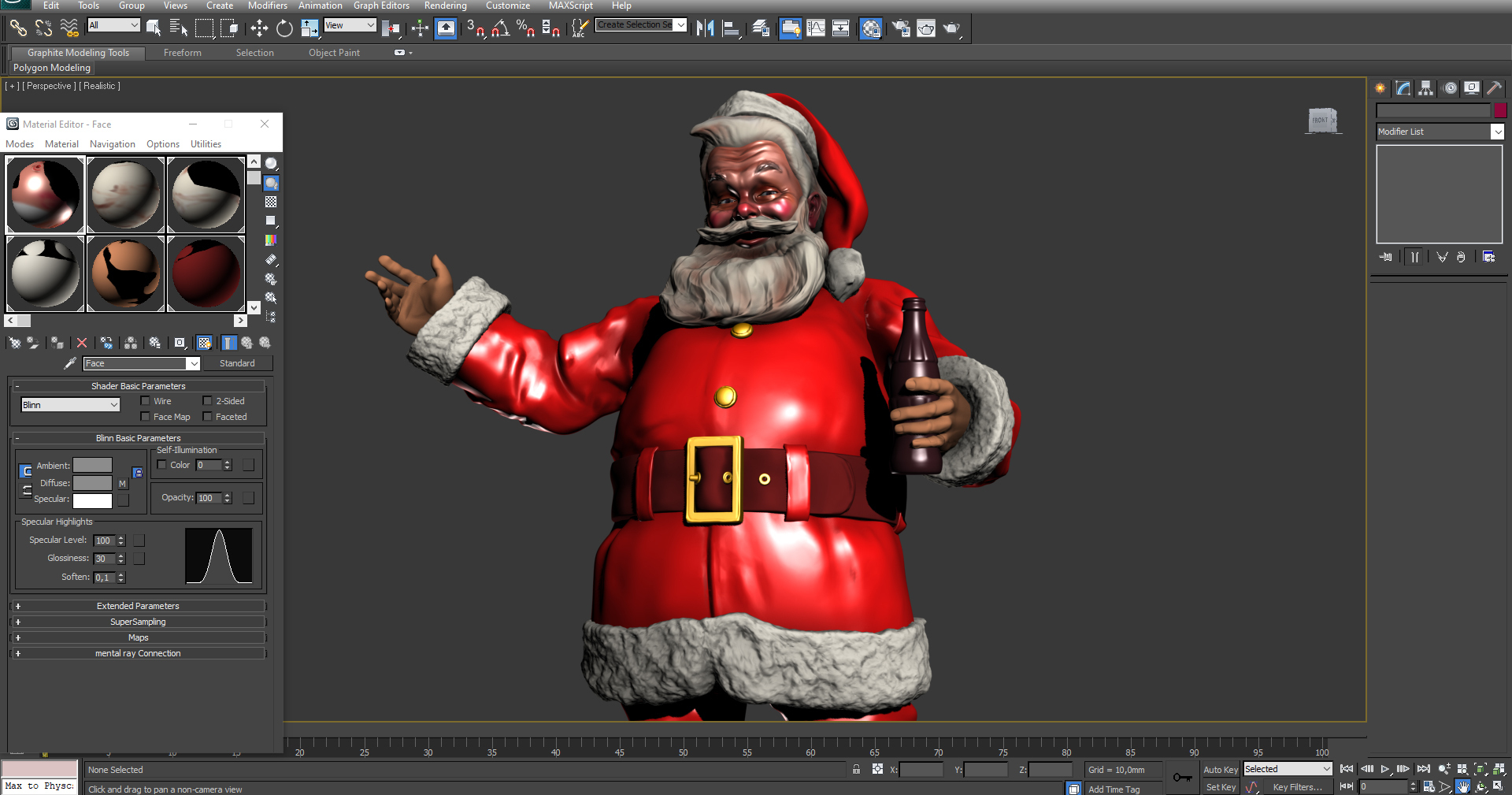This screenshot has width=1512, height=795.
Task: Click the Zoom magnifier icon
Action: (x=1443, y=768)
